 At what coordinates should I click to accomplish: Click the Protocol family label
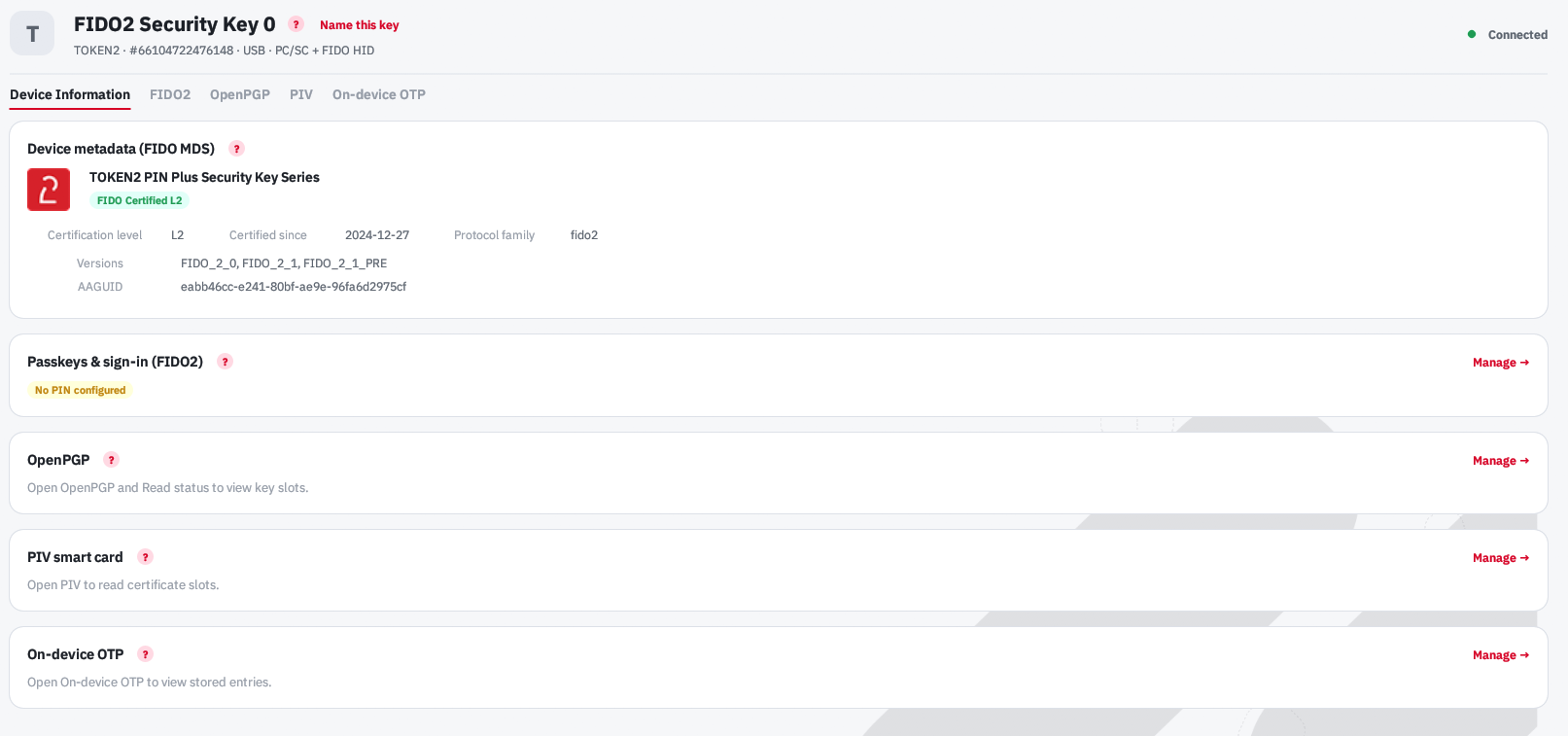(494, 235)
